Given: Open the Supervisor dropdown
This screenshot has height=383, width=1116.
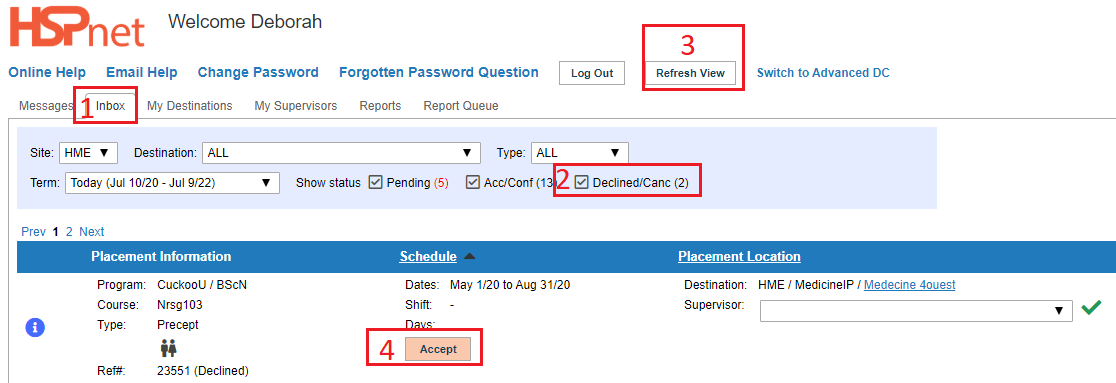Looking at the screenshot, I should pyautogui.click(x=916, y=311).
